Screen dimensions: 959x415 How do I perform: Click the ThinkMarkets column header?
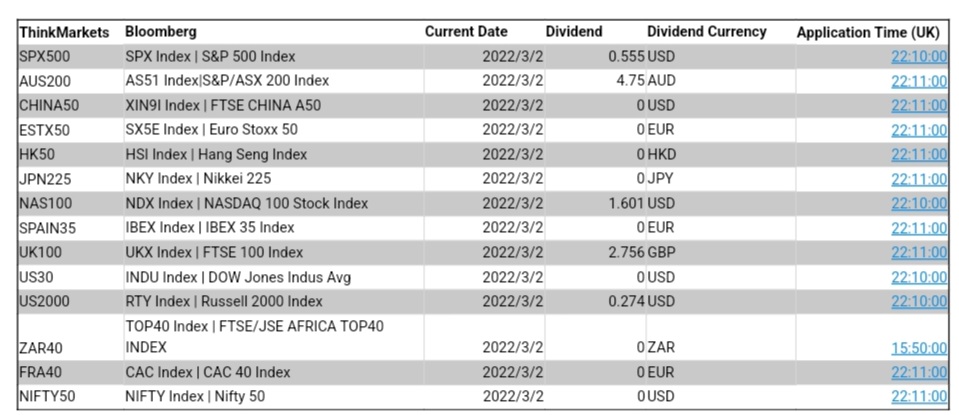click(x=64, y=32)
